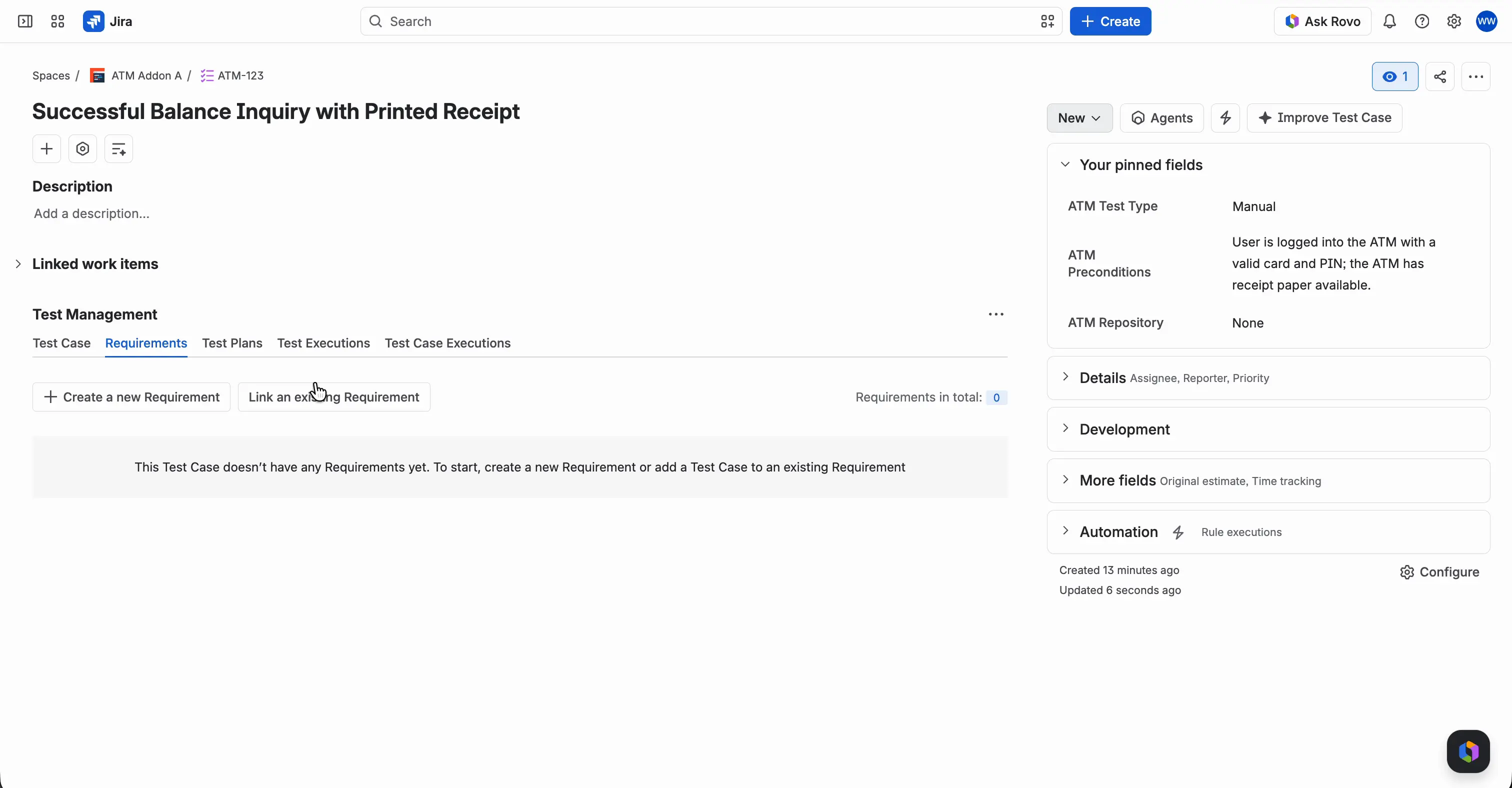
Task: Go to Jira home logo
Action: (x=108, y=21)
